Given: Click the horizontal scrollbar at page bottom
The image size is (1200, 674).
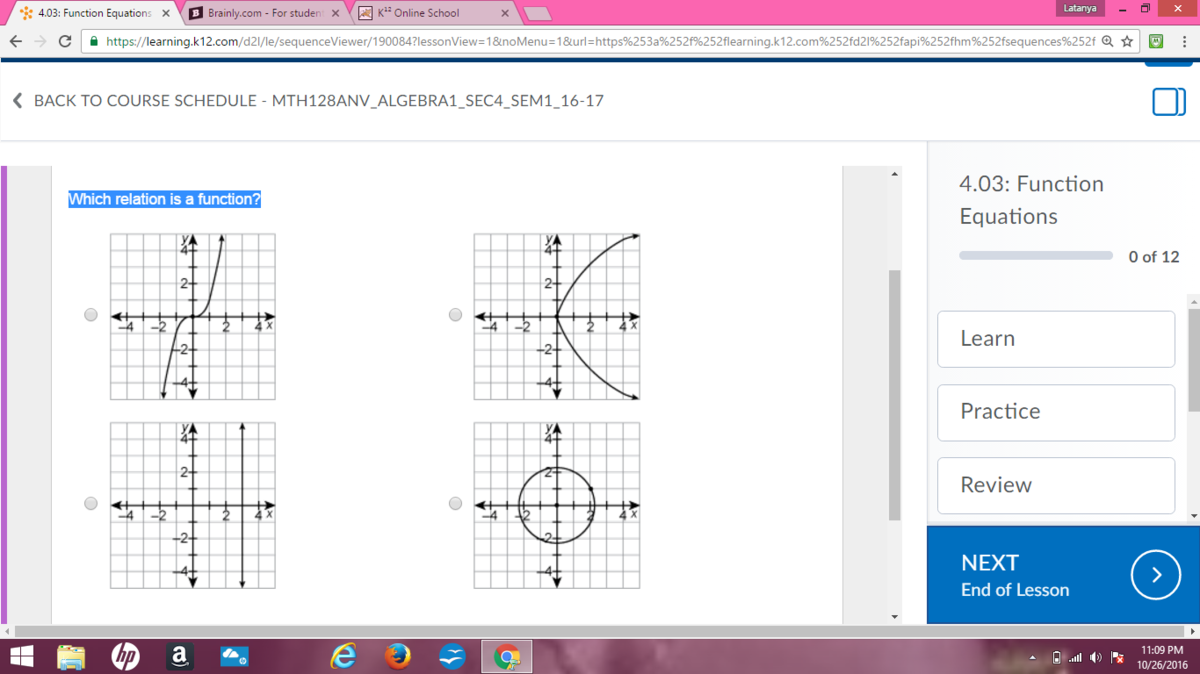Looking at the screenshot, I should pyautogui.click(x=600, y=631).
